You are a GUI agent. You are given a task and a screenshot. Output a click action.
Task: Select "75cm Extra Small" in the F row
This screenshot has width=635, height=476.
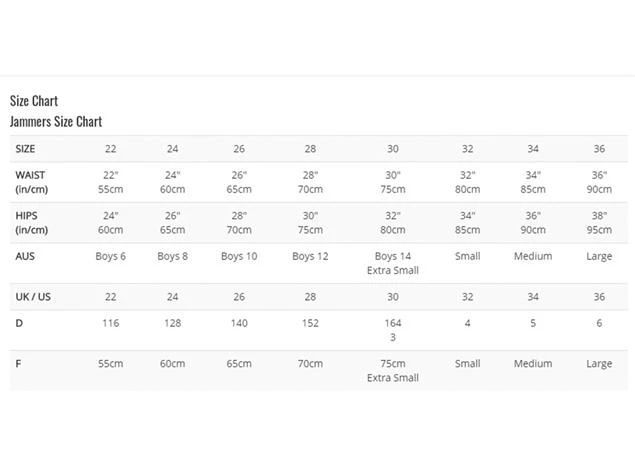coord(392,371)
